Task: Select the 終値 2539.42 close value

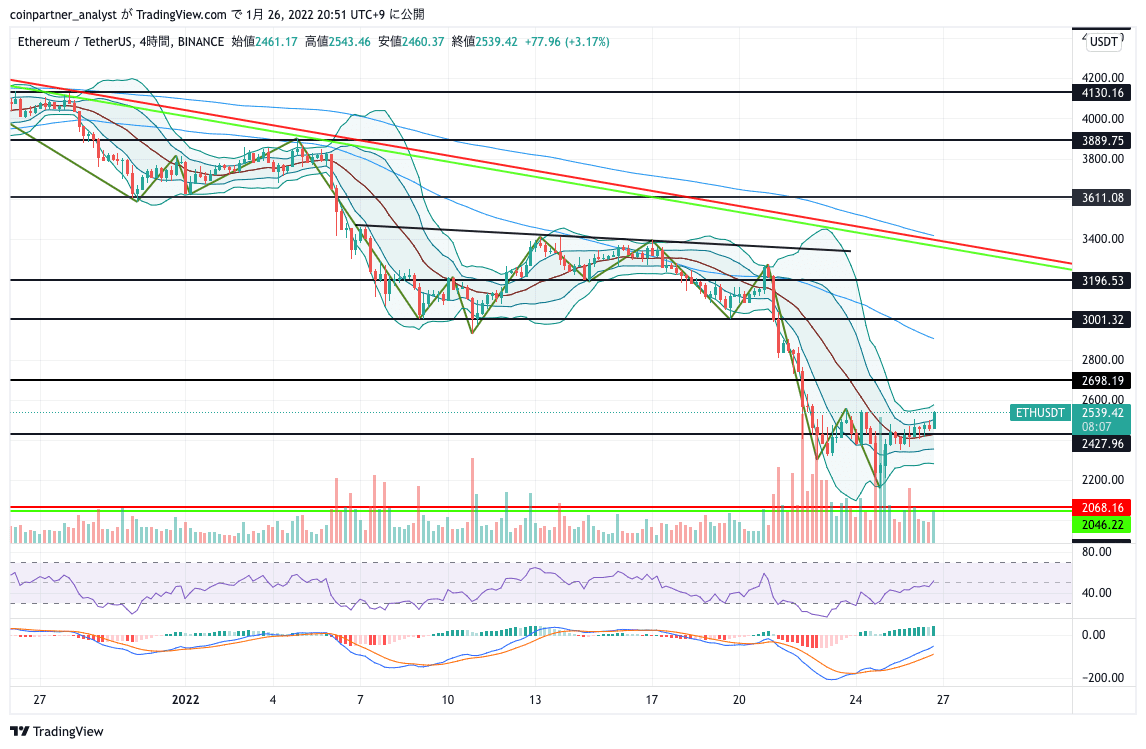Action: (484, 42)
